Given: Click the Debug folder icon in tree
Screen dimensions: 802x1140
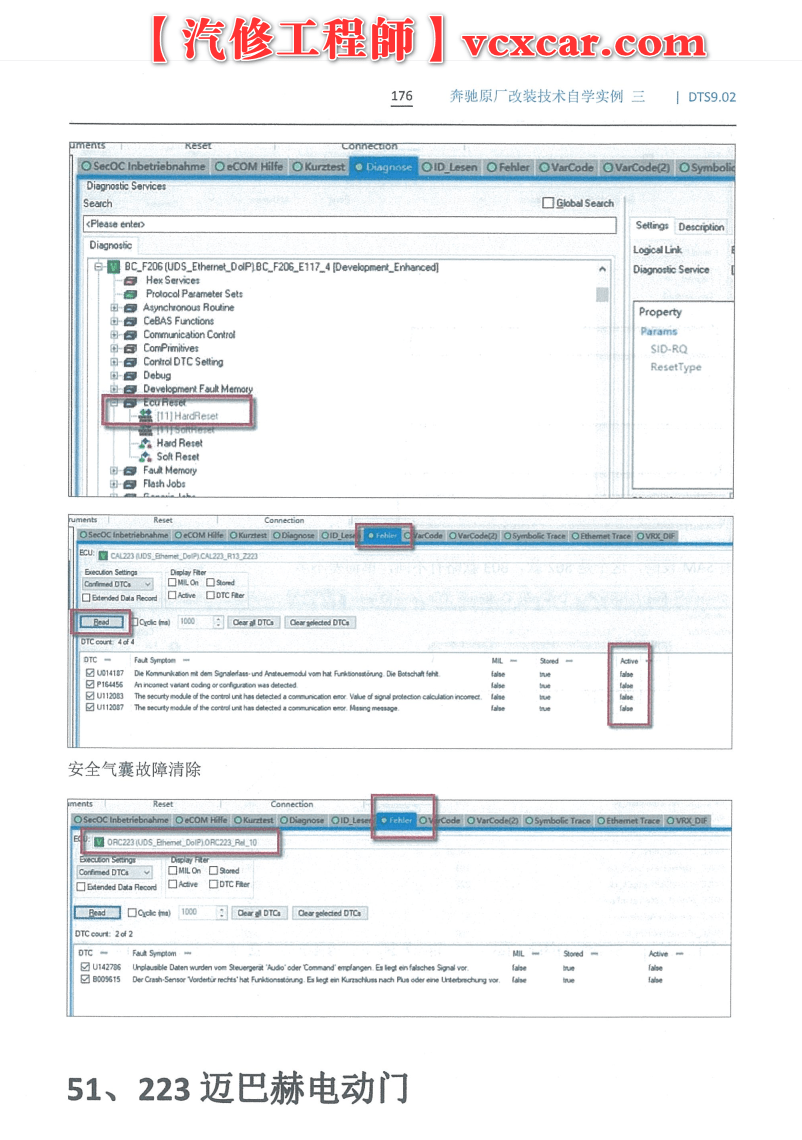Looking at the screenshot, I should click(x=130, y=376).
